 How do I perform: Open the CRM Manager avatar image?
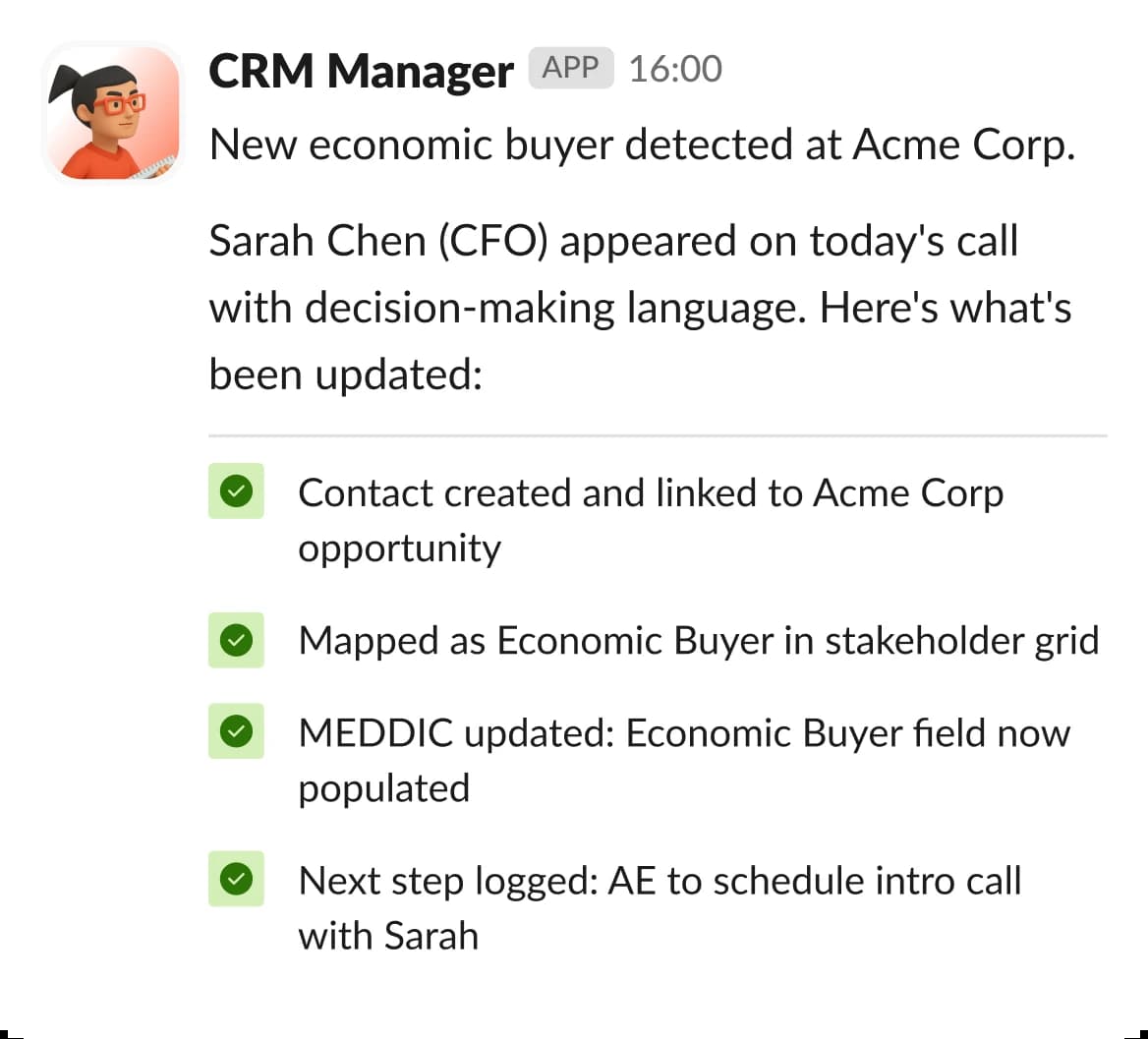point(113,113)
